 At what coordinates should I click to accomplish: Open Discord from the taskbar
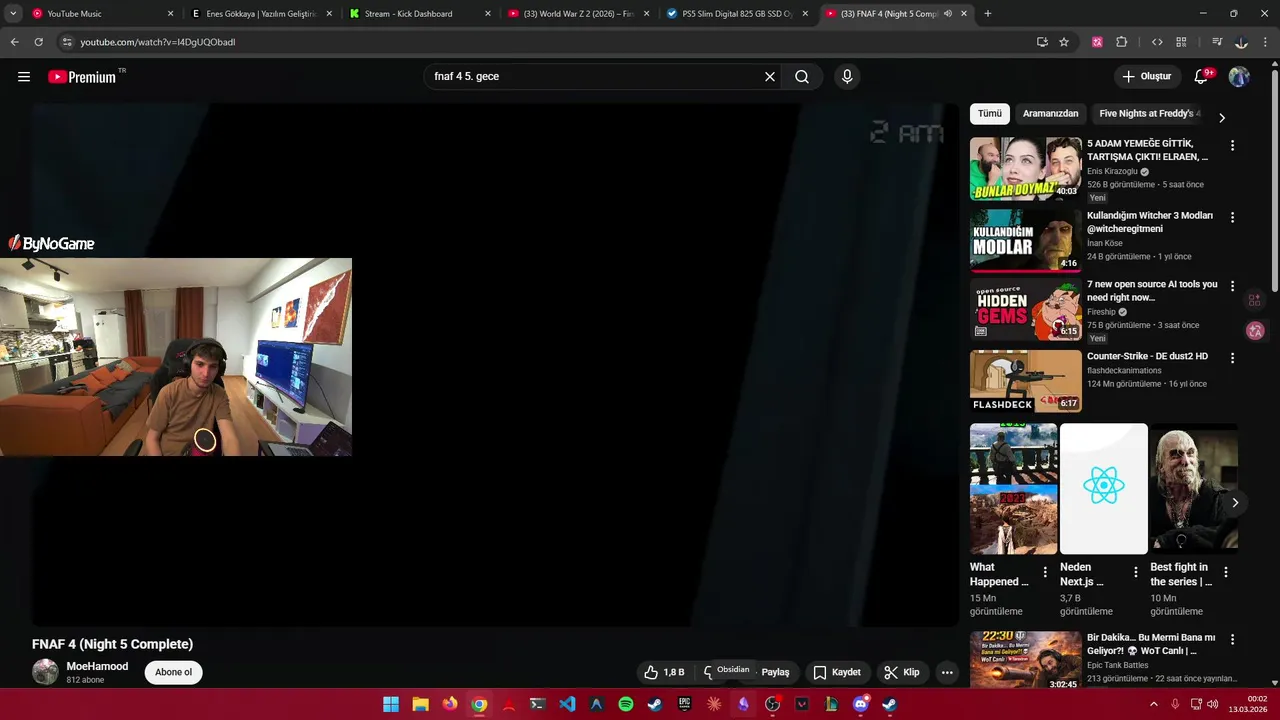tap(860, 704)
